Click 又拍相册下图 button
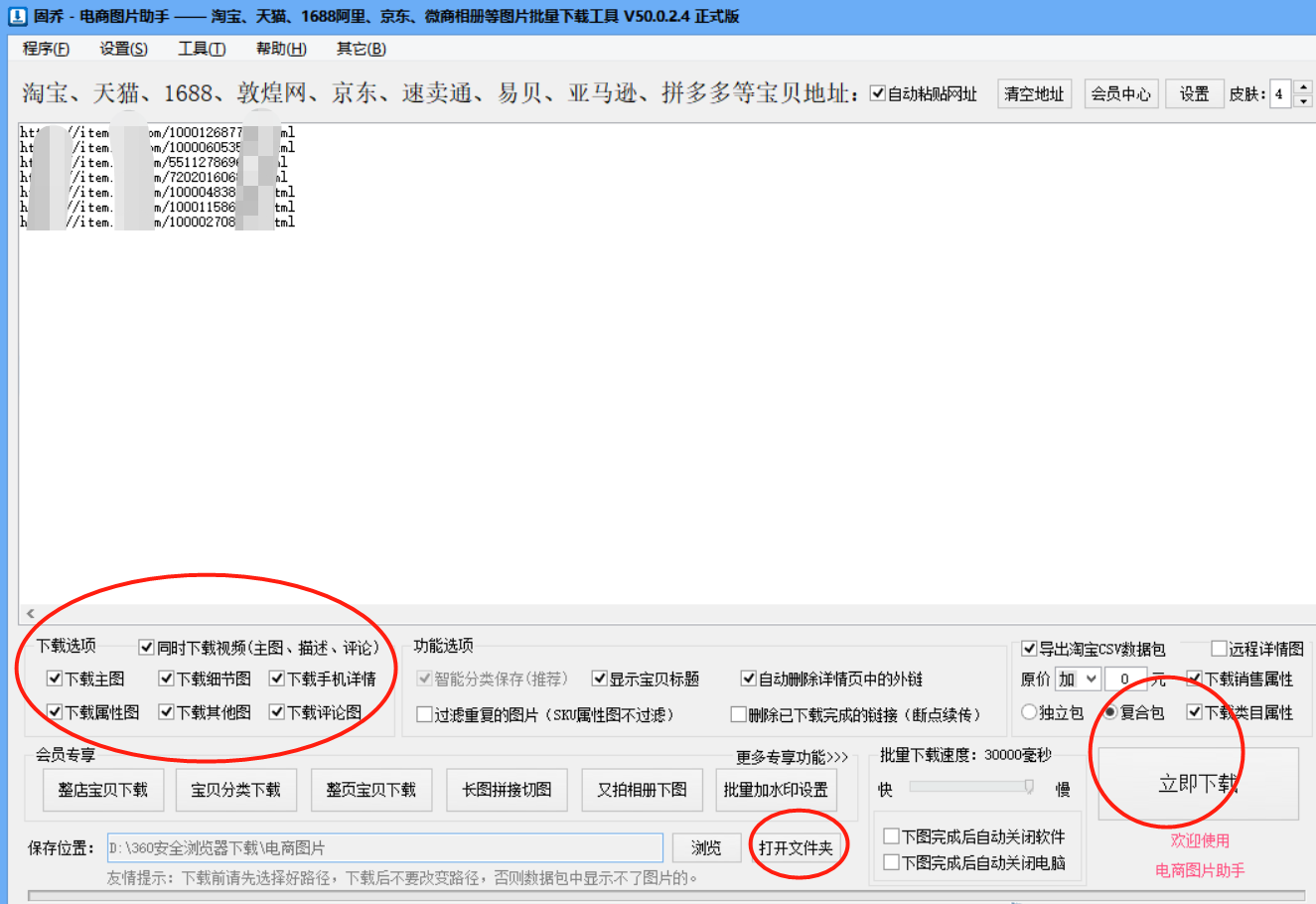 tap(642, 790)
